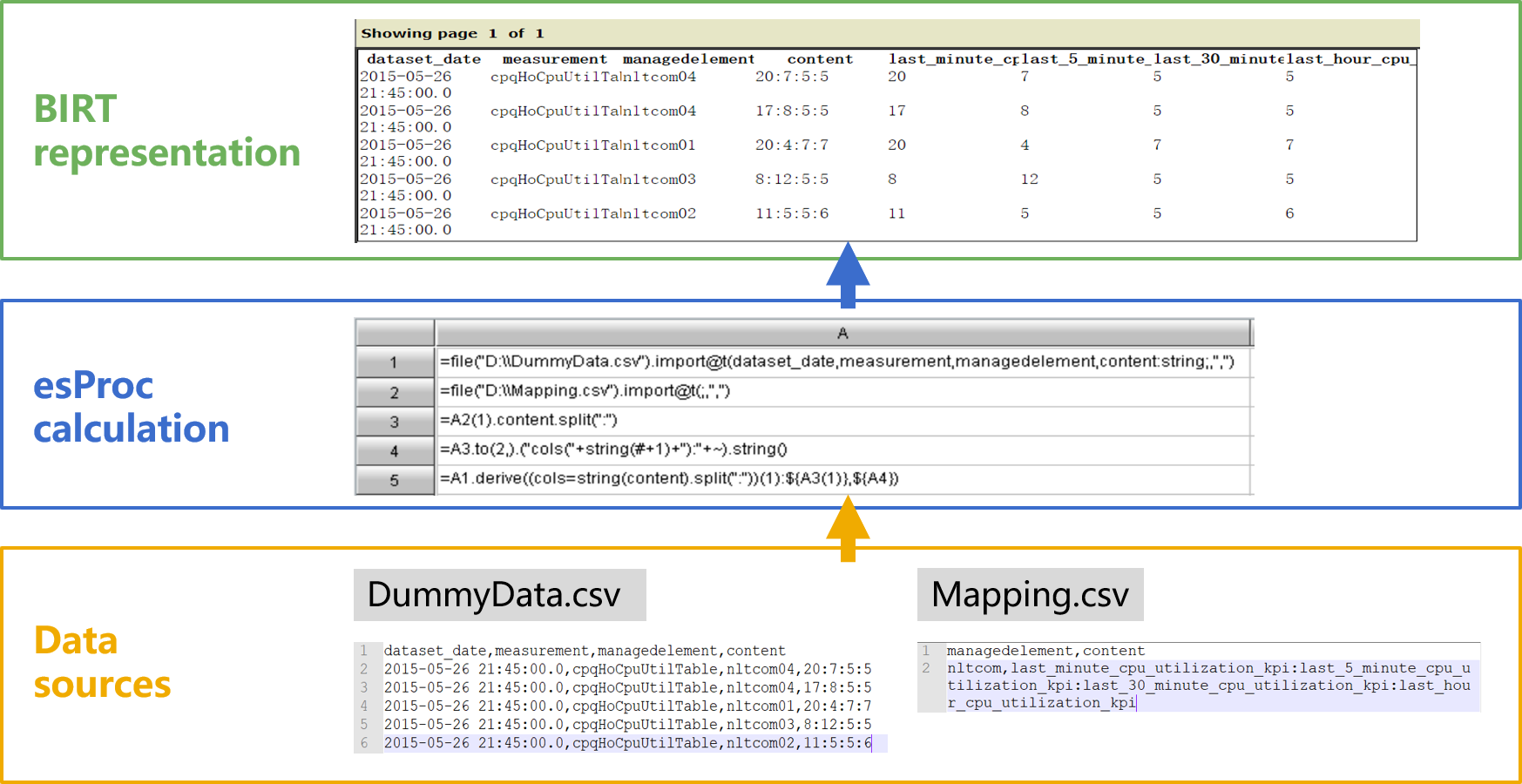Select the content column header in BIRT table
This screenshot has height=784, width=1522.
pyautogui.click(x=820, y=59)
